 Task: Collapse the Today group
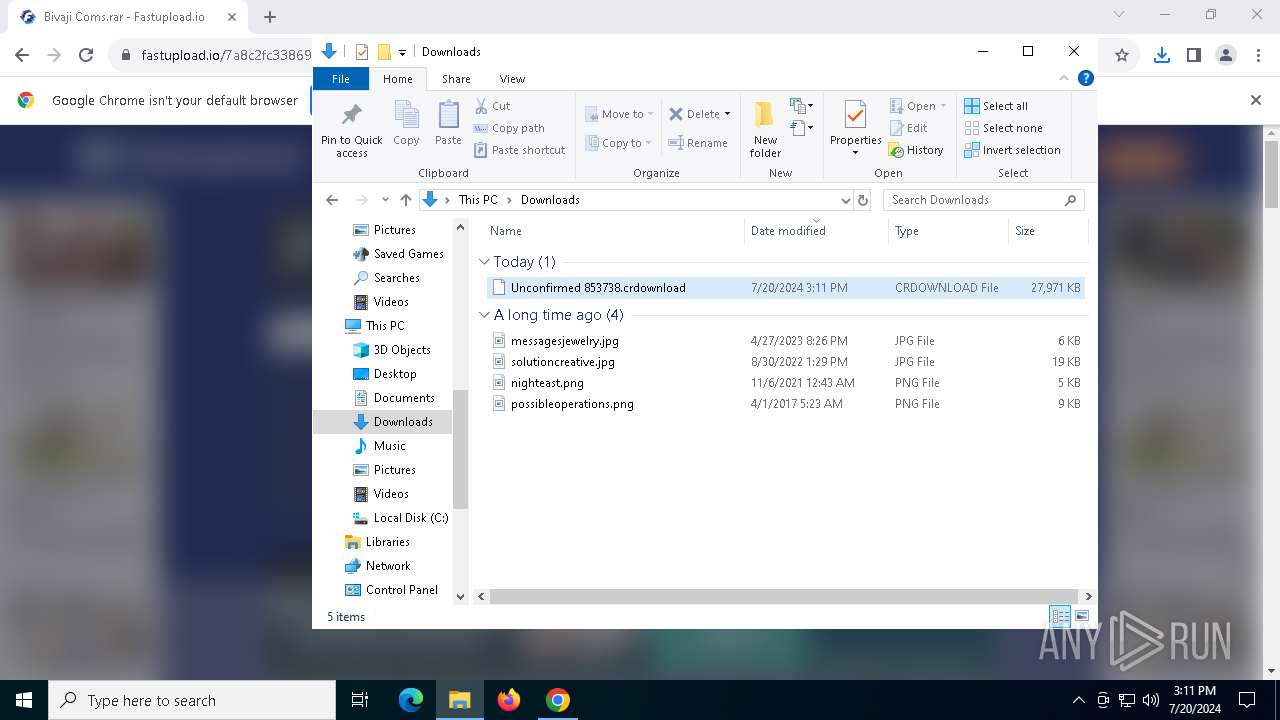484,262
